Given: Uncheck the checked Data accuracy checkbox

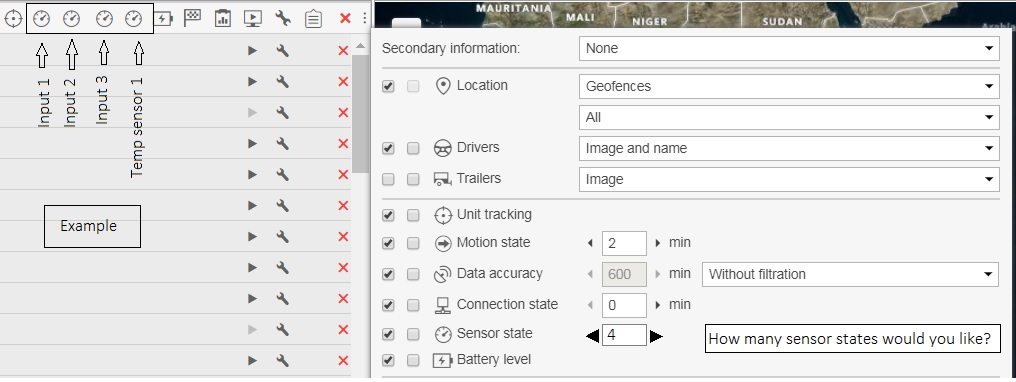Looking at the screenshot, I should point(388,275).
